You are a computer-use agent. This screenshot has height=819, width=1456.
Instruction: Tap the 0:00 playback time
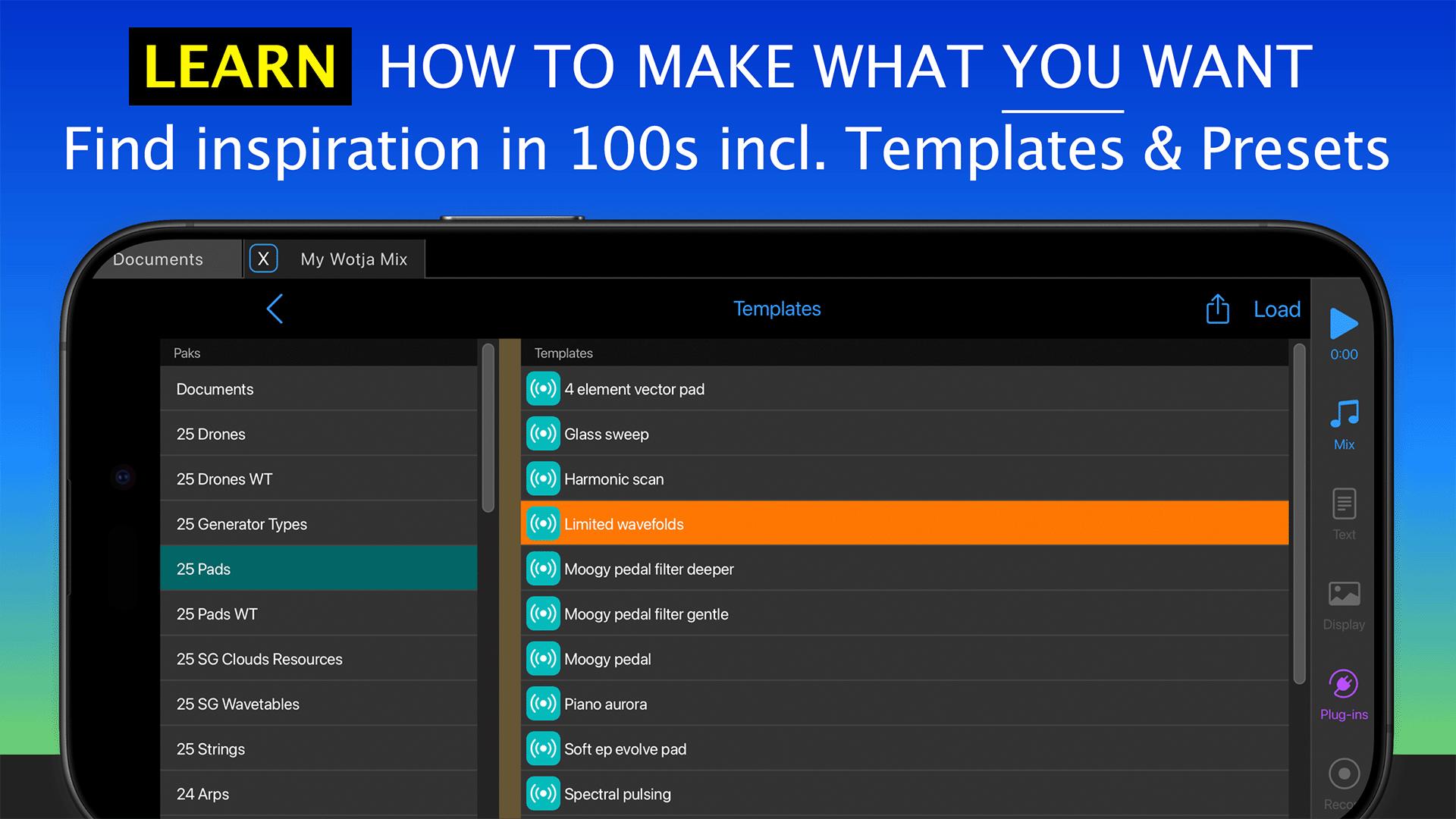(1344, 354)
